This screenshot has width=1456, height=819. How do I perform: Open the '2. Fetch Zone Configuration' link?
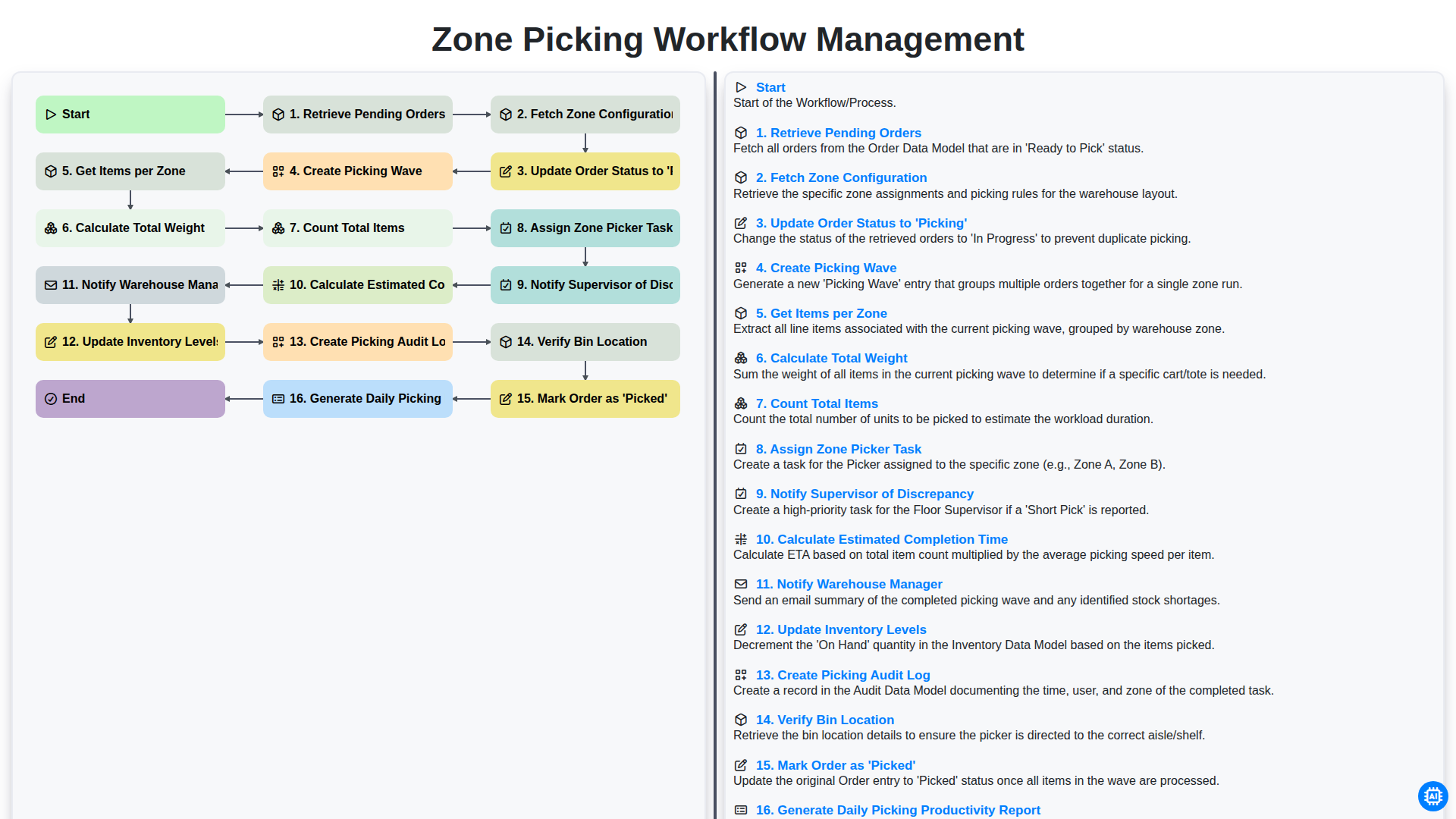click(842, 177)
